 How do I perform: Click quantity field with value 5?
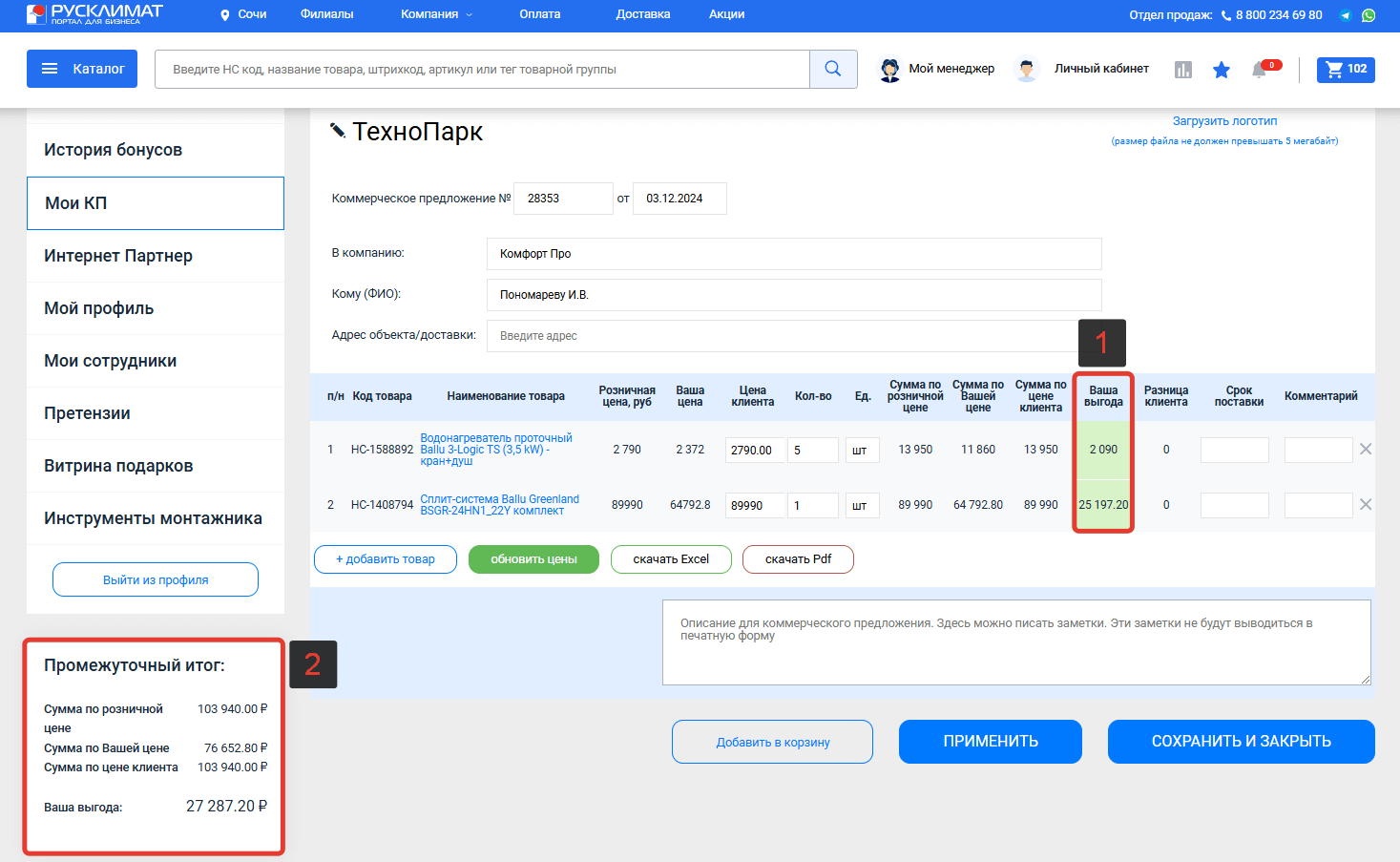pos(813,450)
